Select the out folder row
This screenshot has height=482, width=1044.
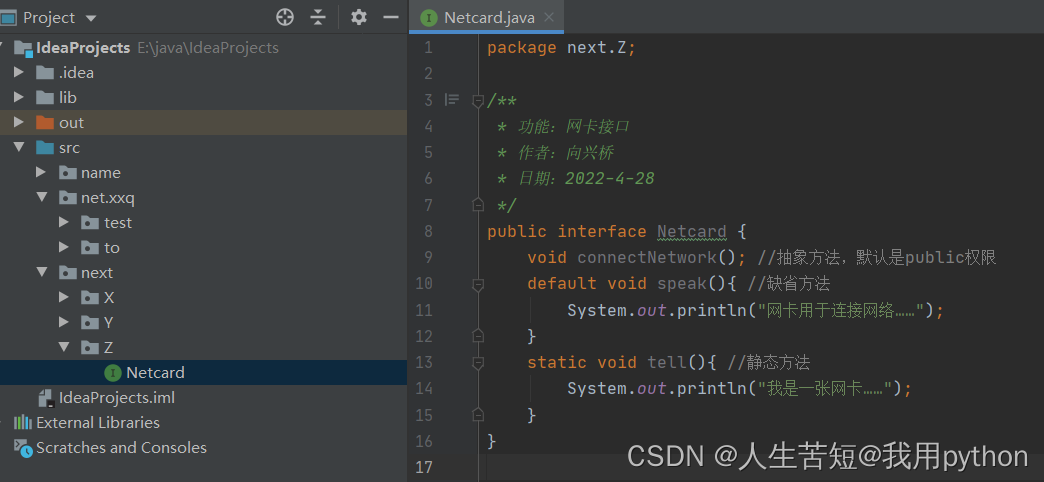pyautogui.click(x=203, y=122)
